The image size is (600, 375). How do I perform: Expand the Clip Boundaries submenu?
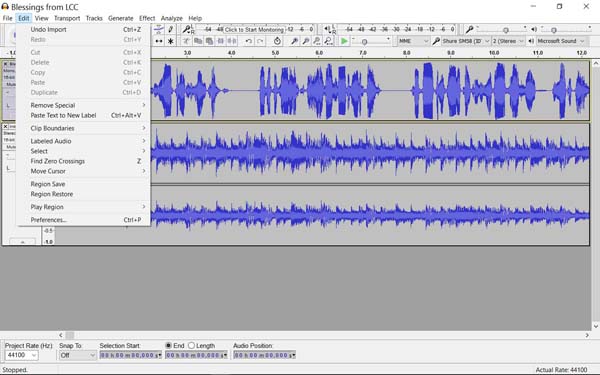[83, 128]
